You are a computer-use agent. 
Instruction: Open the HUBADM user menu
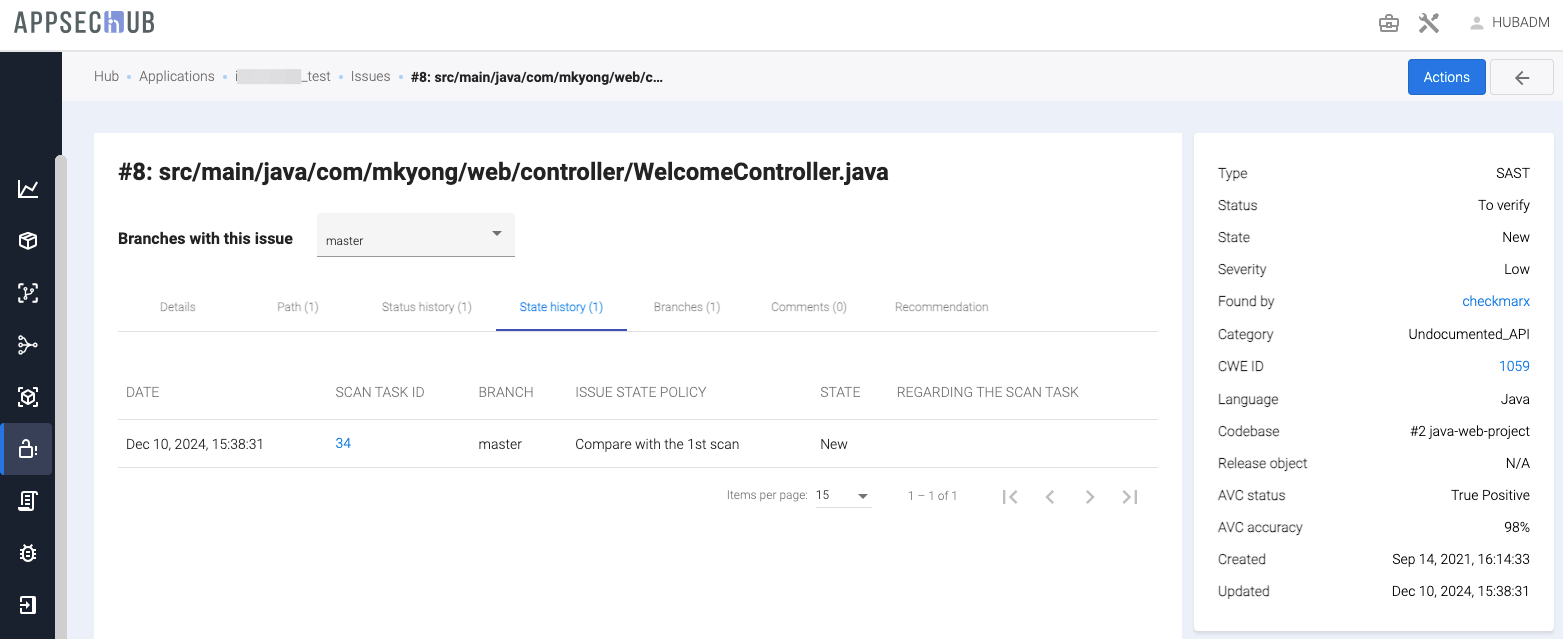pos(1509,24)
